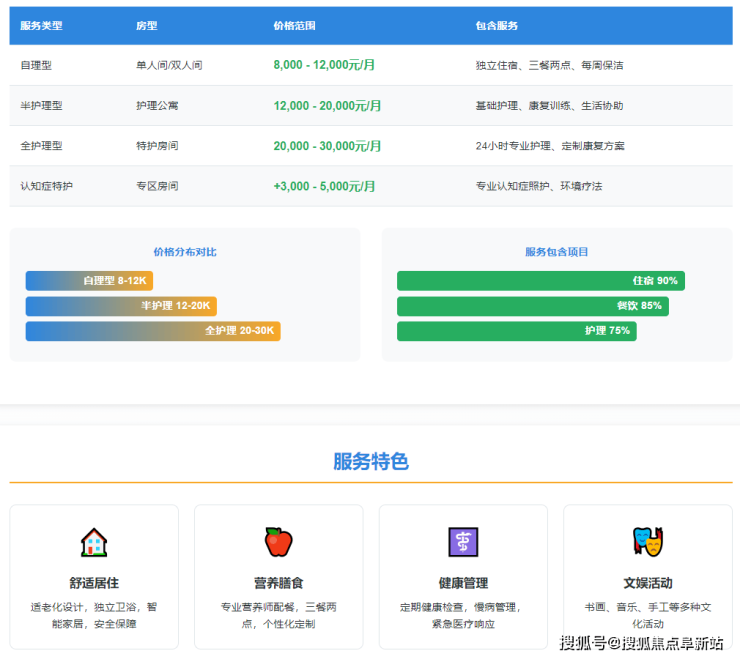Click the house icon above 舒适居住
The height and width of the screenshot is (659, 740).
[94, 542]
